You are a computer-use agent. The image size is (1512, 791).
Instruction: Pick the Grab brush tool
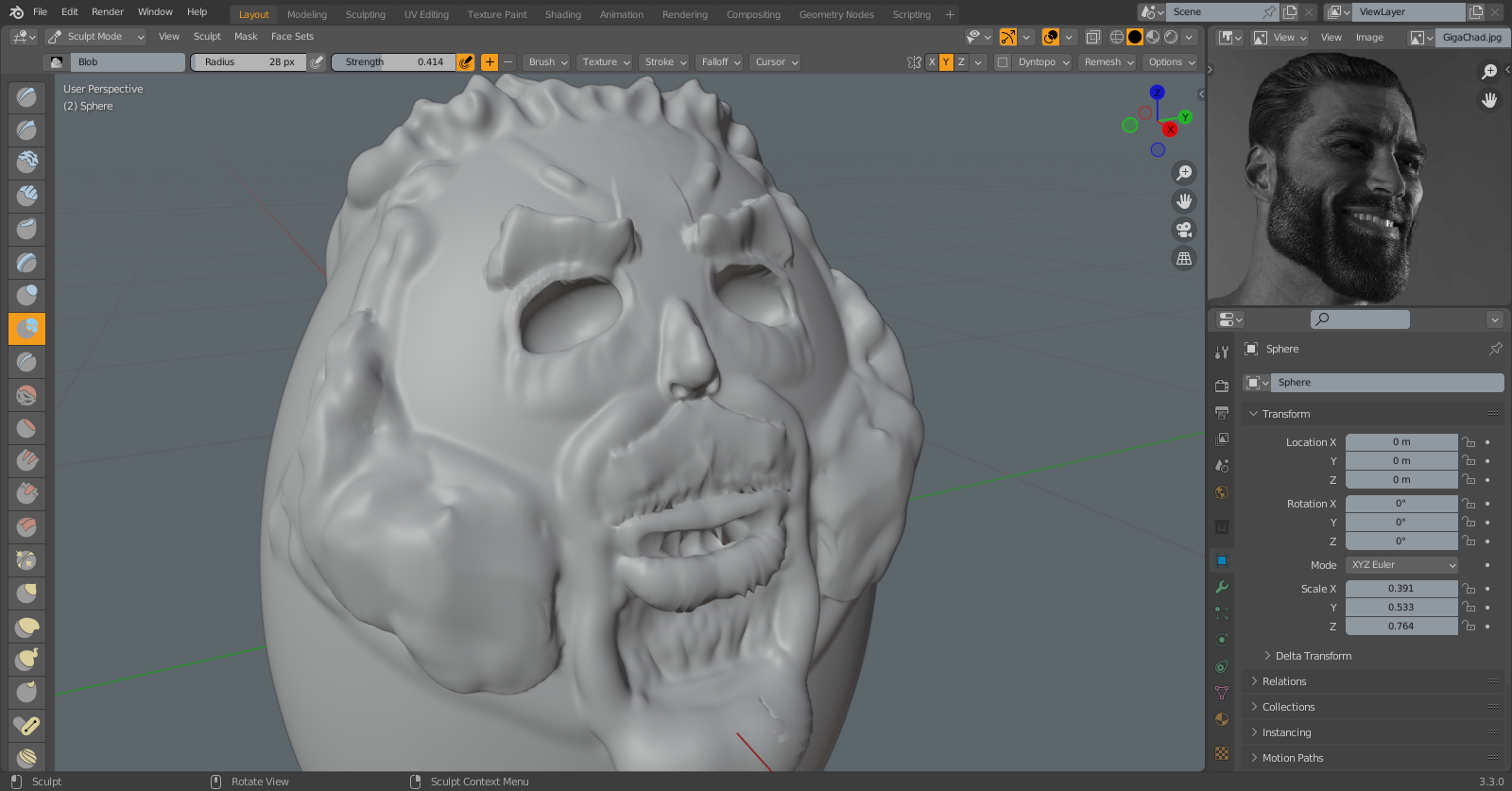pyautogui.click(x=26, y=593)
